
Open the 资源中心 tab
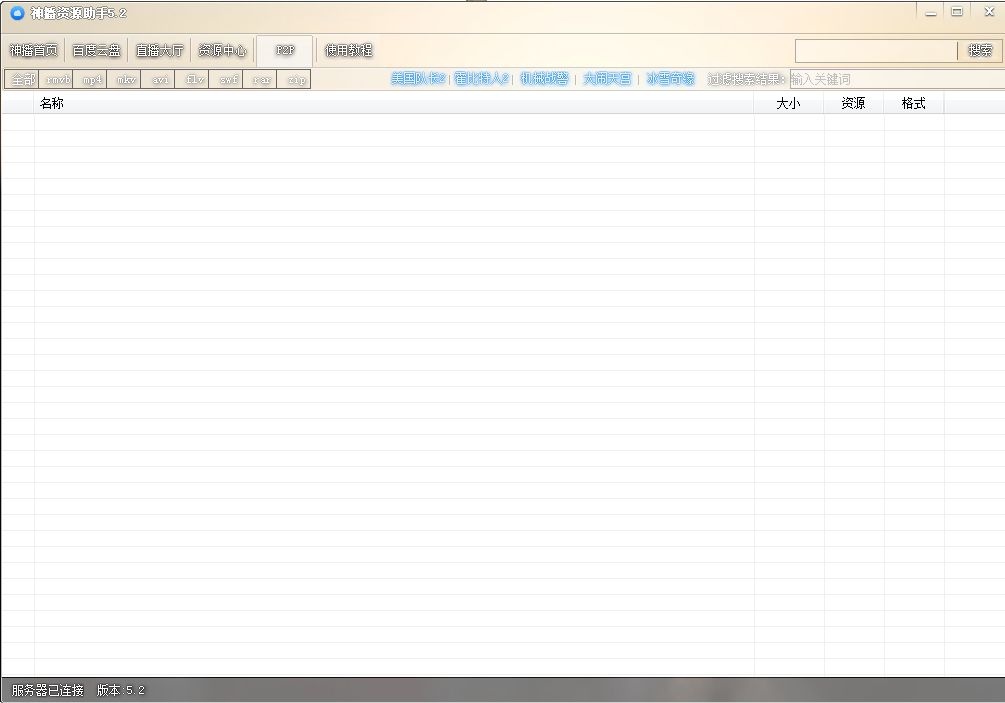pyautogui.click(x=222, y=51)
